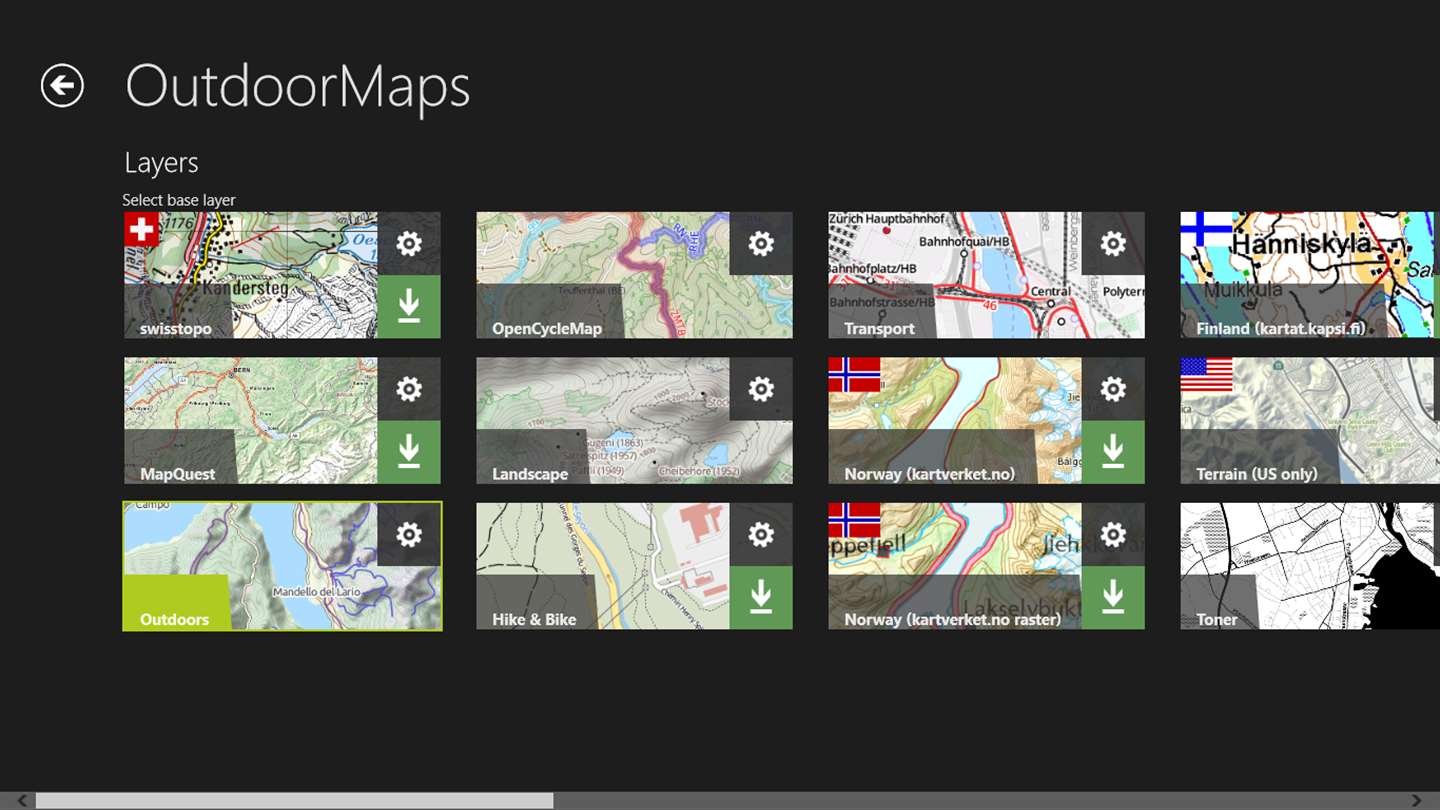
Task: Pick the Finland (kartat.kapsi.fi) layer
Action: pyautogui.click(x=1310, y=275)
